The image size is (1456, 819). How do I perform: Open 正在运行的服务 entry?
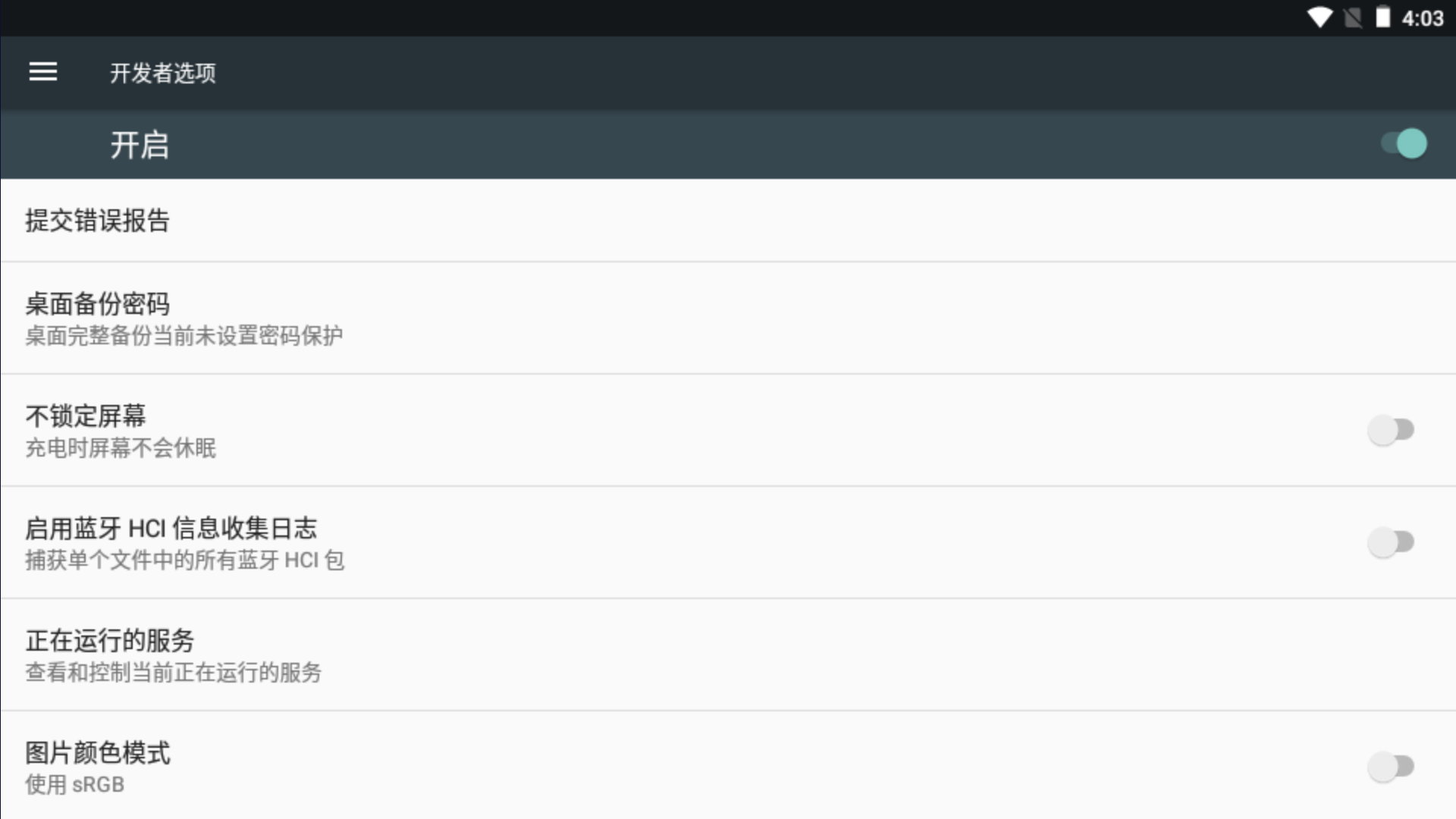pos(728,655)
